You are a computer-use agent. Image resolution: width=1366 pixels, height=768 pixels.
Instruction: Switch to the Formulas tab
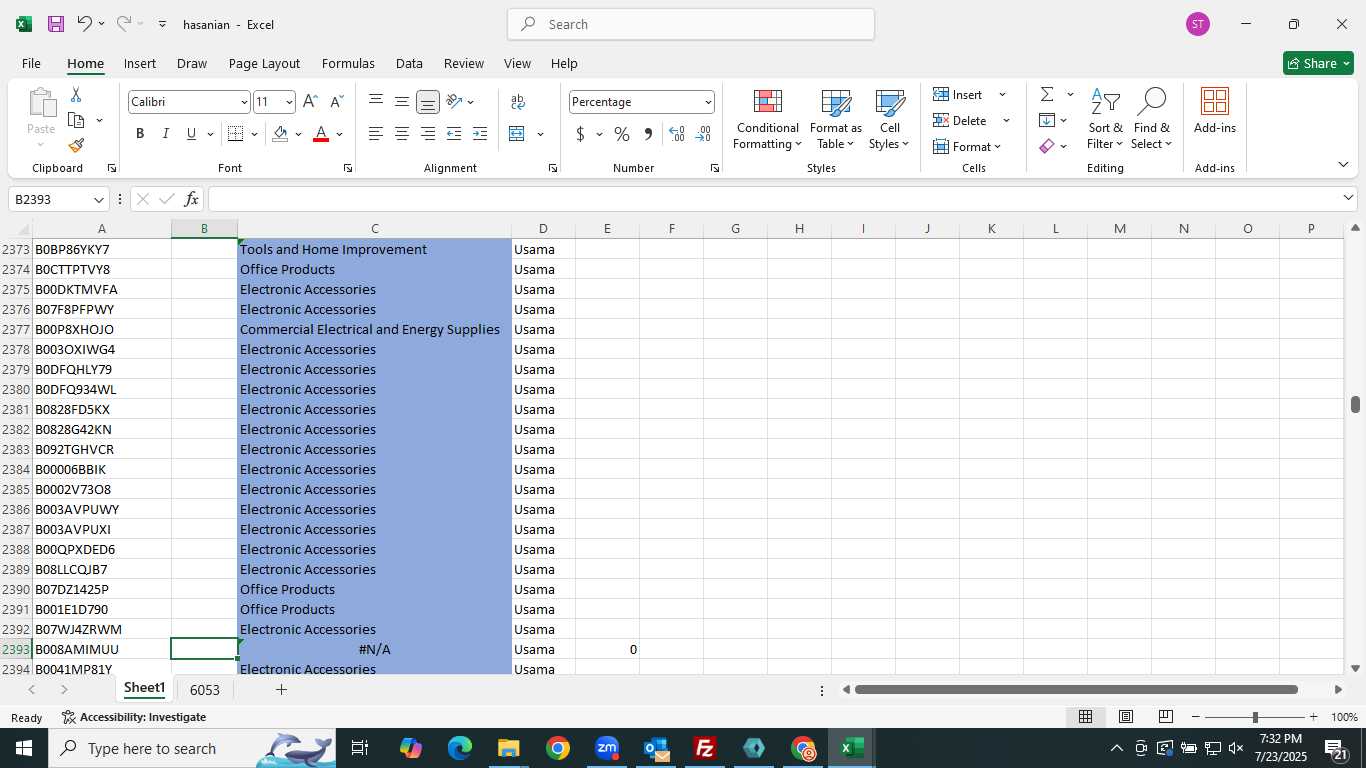pos(348,63)
